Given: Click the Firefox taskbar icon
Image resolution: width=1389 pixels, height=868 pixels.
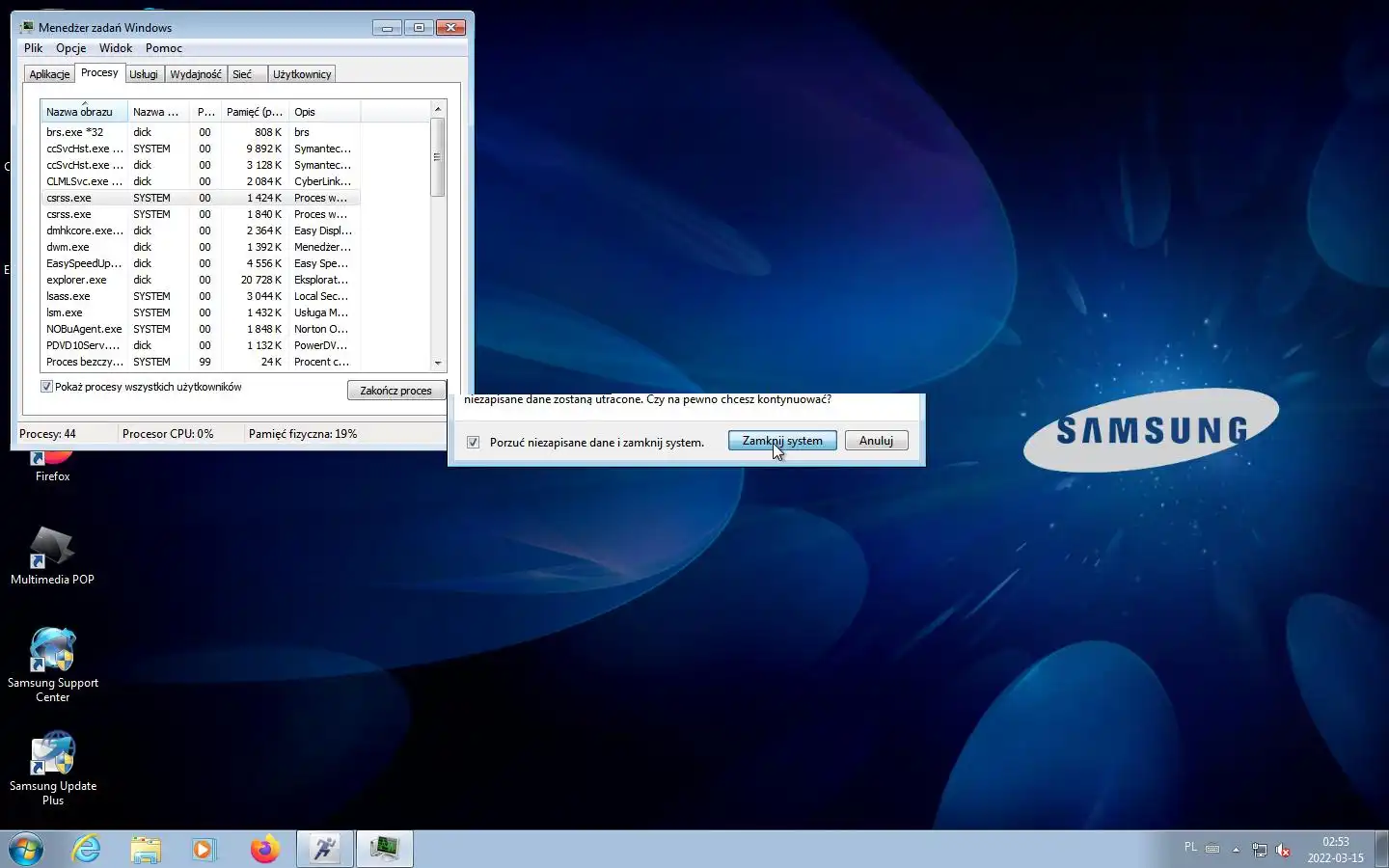Looking at the screenshot, I should pos(264,849).
